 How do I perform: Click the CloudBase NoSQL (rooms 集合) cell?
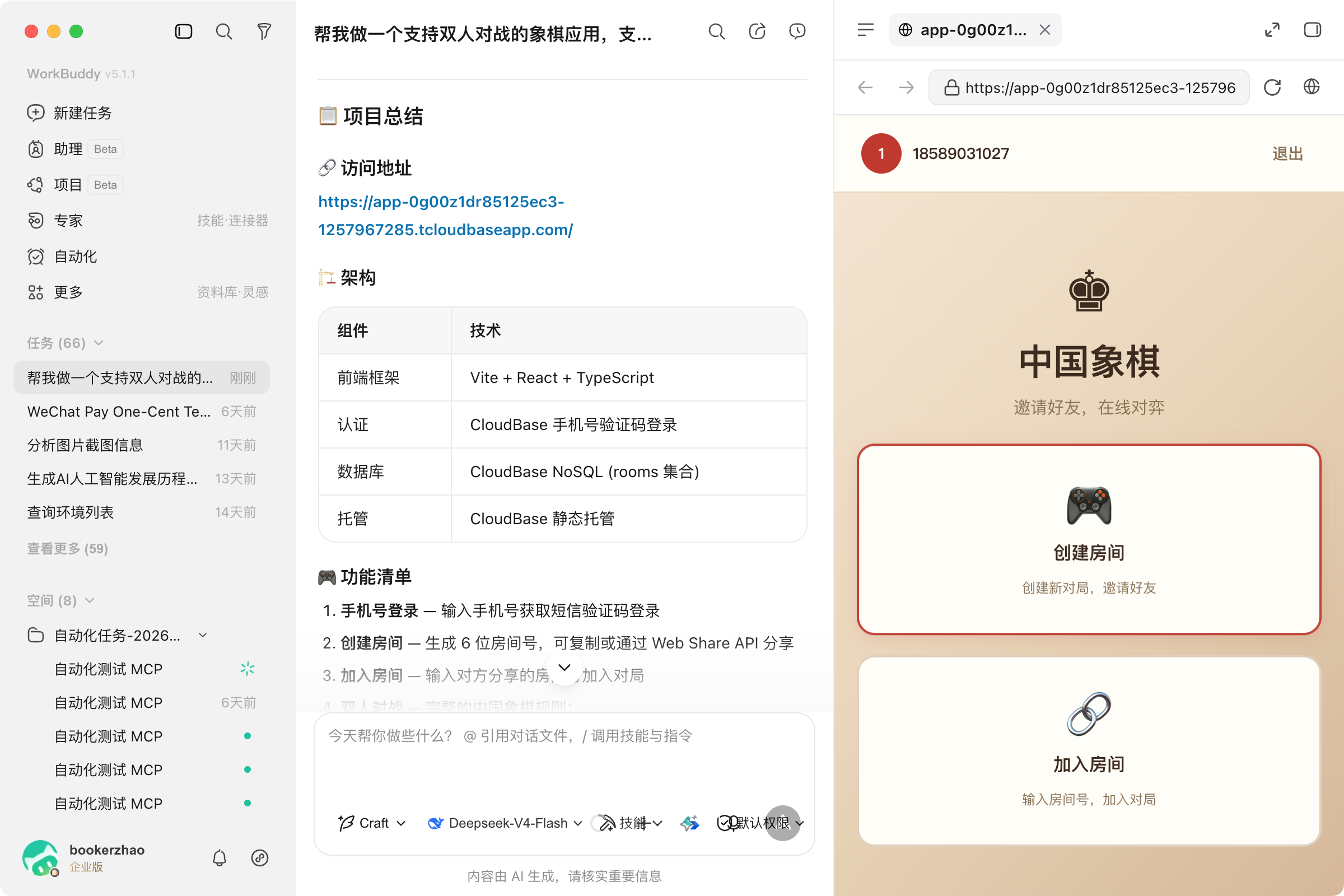coord(629,472)
